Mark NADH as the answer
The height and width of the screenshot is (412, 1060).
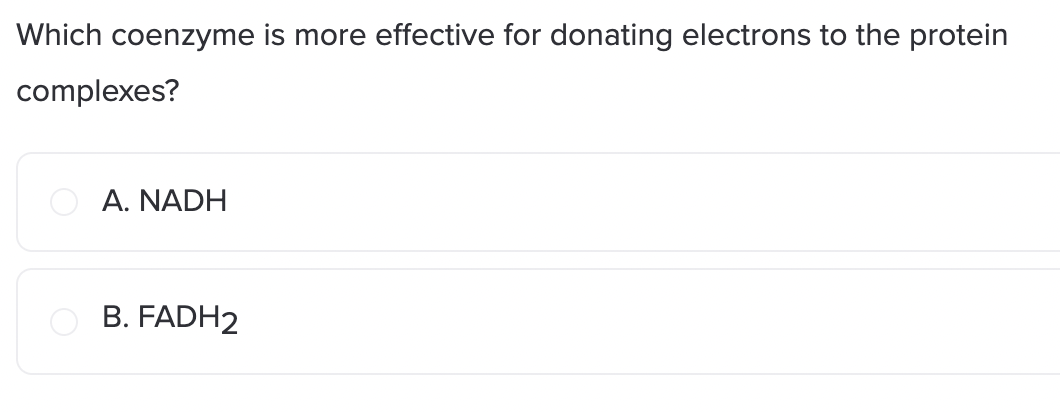point(64,202)
